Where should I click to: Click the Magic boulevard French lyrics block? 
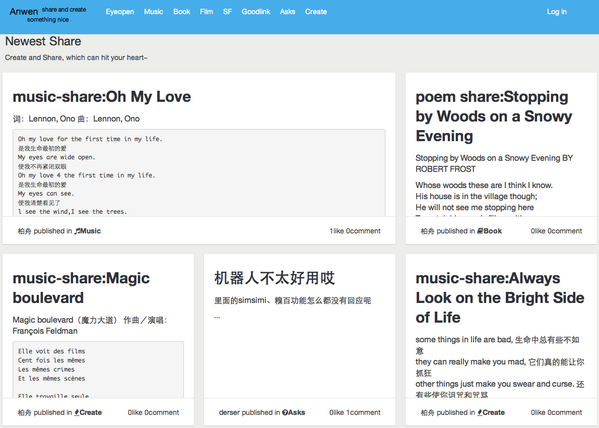[98, 370]
